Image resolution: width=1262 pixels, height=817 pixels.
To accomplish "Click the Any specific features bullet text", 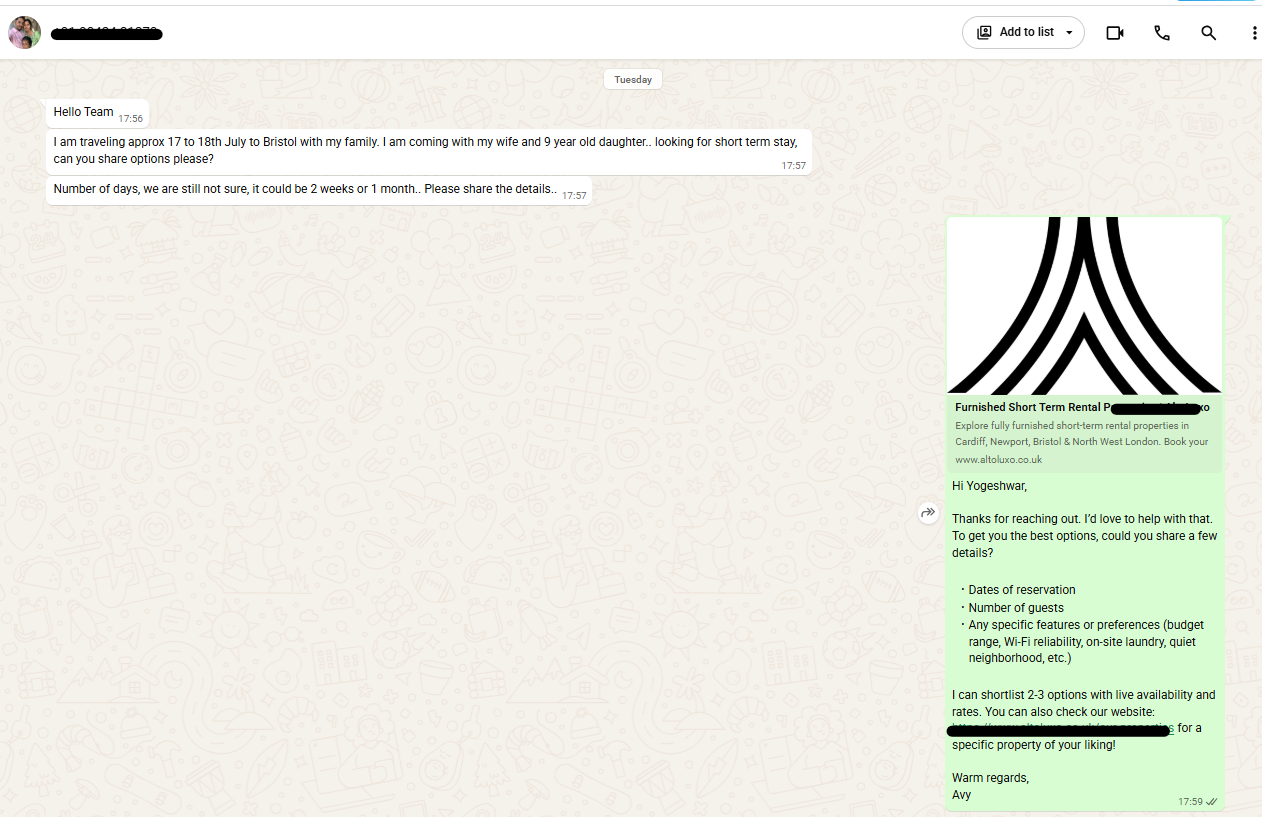I will tap(1086, 642).
